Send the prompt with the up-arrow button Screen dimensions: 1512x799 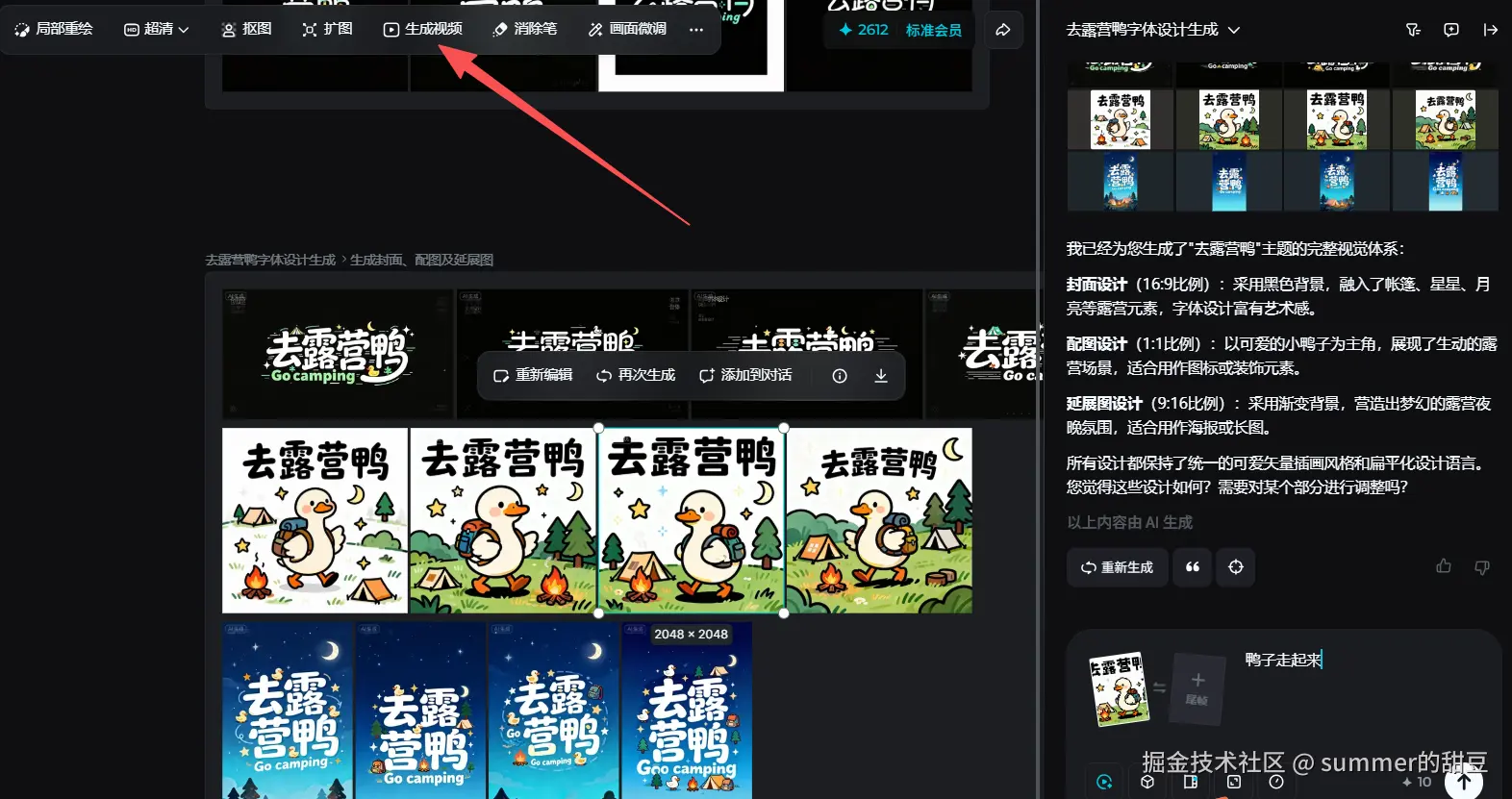coord(1464,782)
